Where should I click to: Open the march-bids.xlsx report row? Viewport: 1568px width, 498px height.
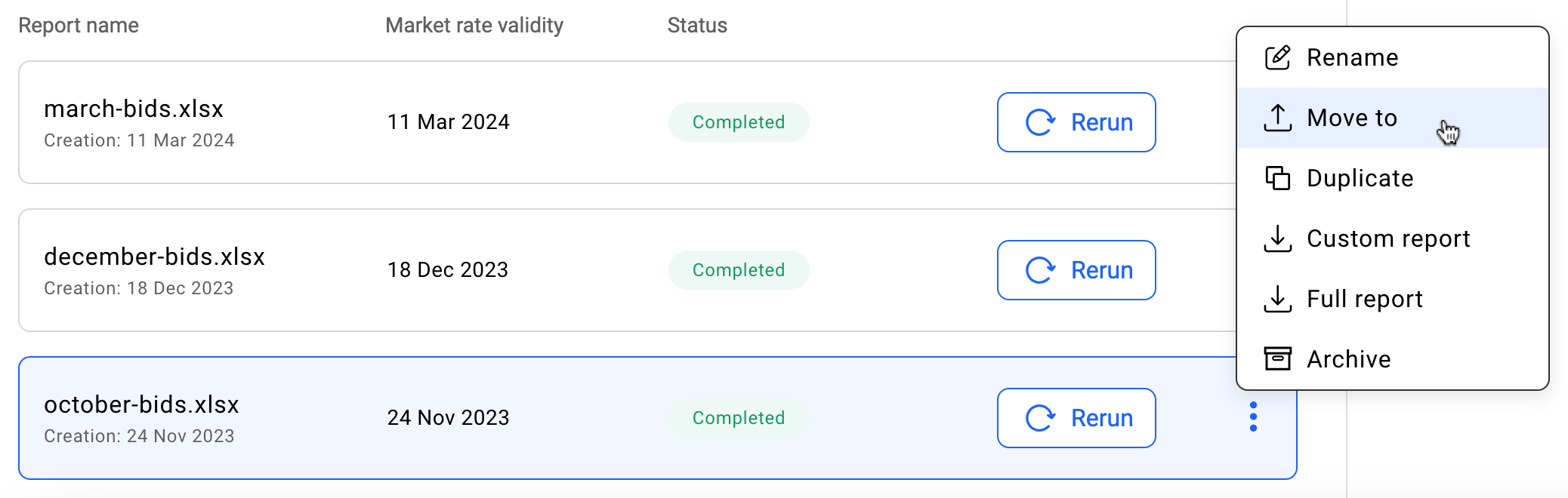coord(627,122)
